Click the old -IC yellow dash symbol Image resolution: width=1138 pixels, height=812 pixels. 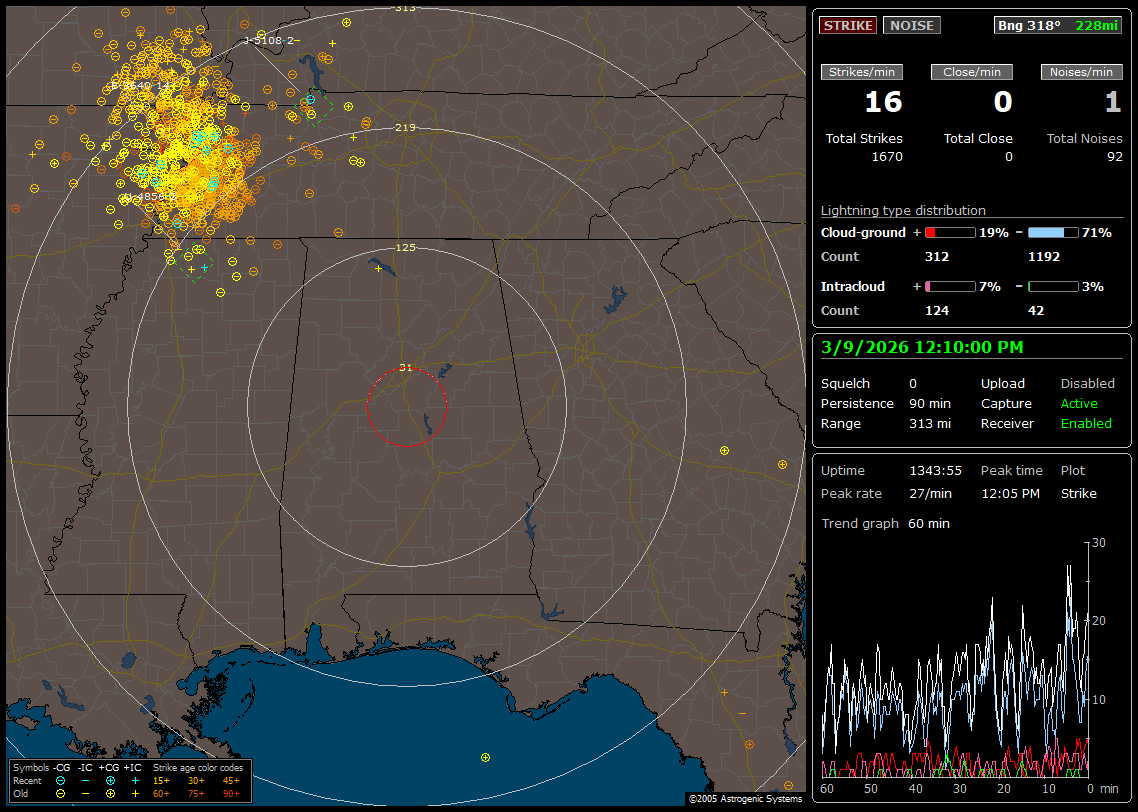85,793
